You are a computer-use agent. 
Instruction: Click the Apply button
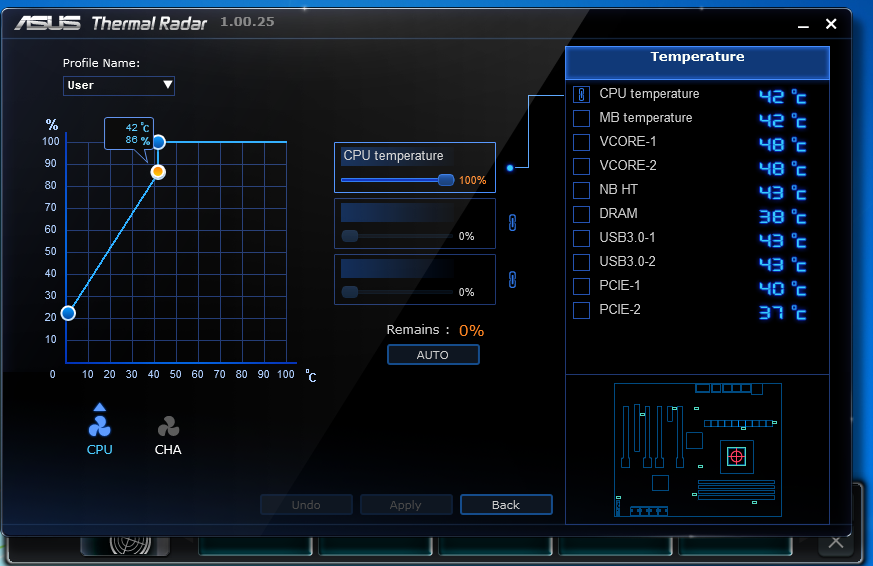[406, 505]
